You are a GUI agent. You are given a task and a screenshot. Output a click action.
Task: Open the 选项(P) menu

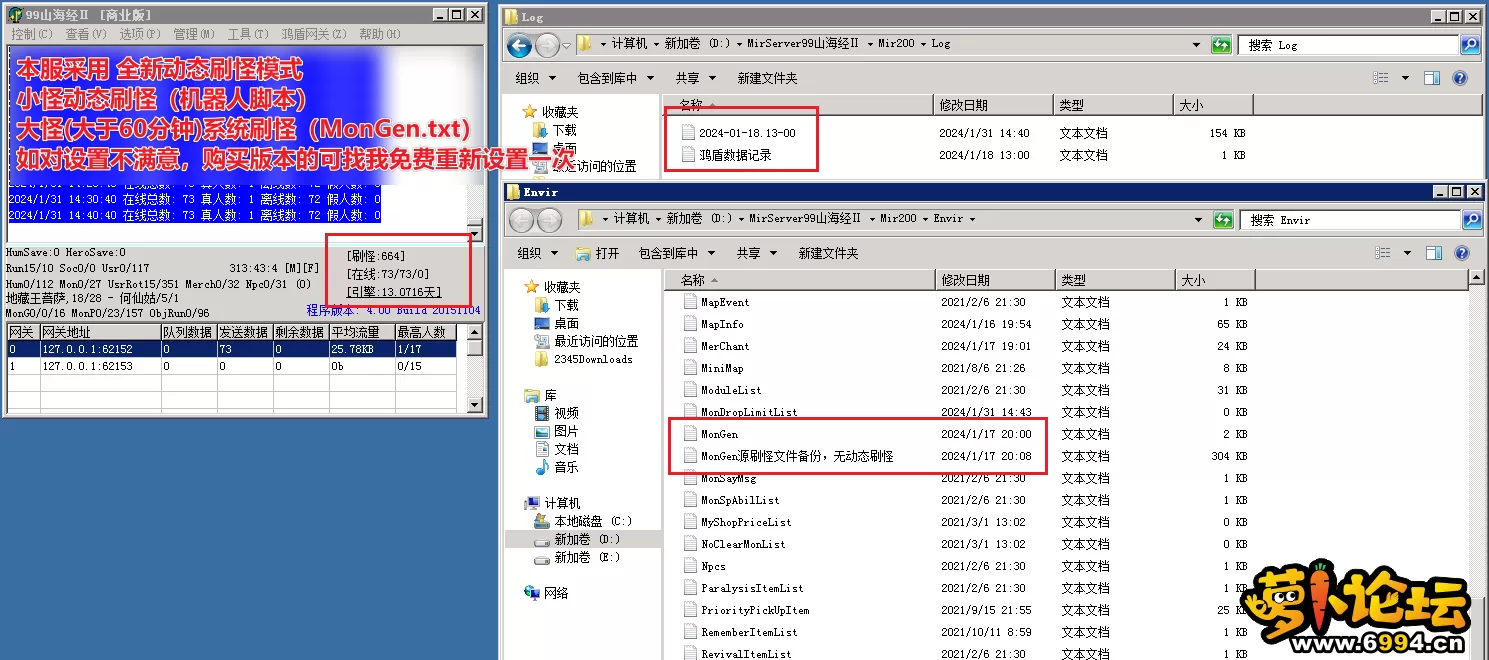coord(141,34)
